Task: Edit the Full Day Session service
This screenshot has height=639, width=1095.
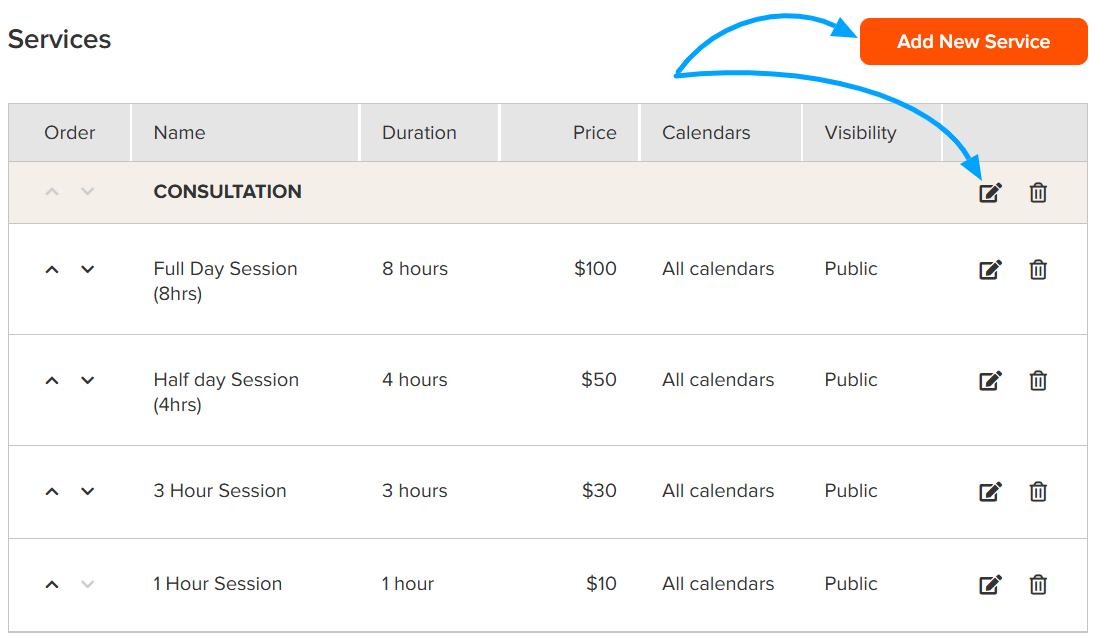Action: point(990,270)
